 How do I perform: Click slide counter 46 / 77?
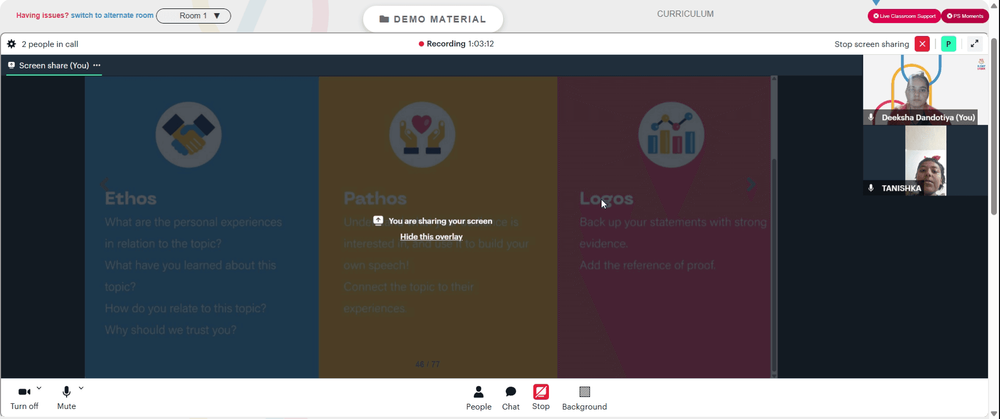[427, 364]
